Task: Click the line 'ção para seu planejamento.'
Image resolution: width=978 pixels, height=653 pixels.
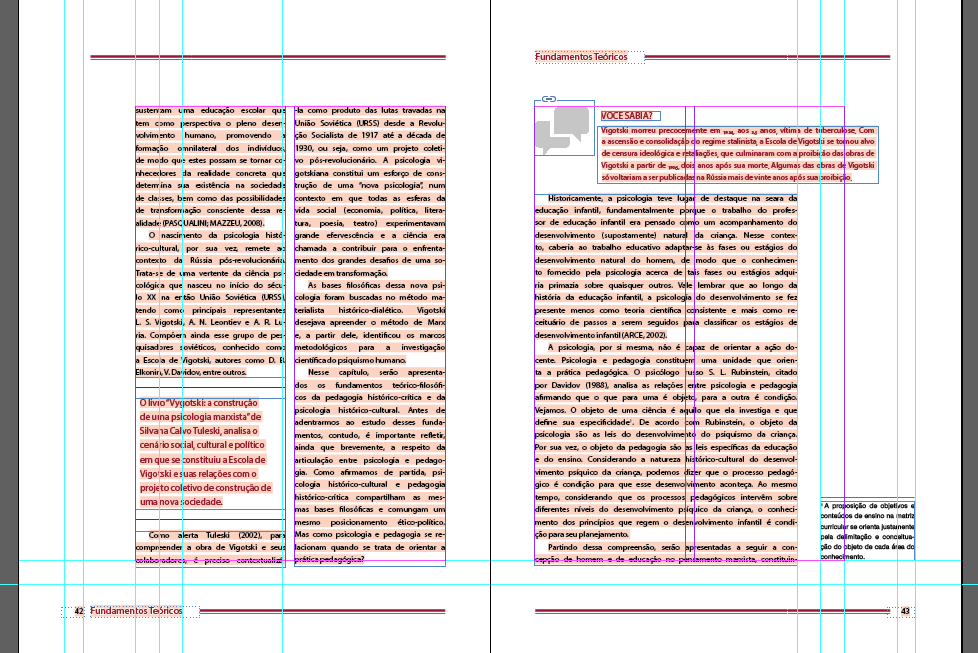Action: click(x=582, y=534)
